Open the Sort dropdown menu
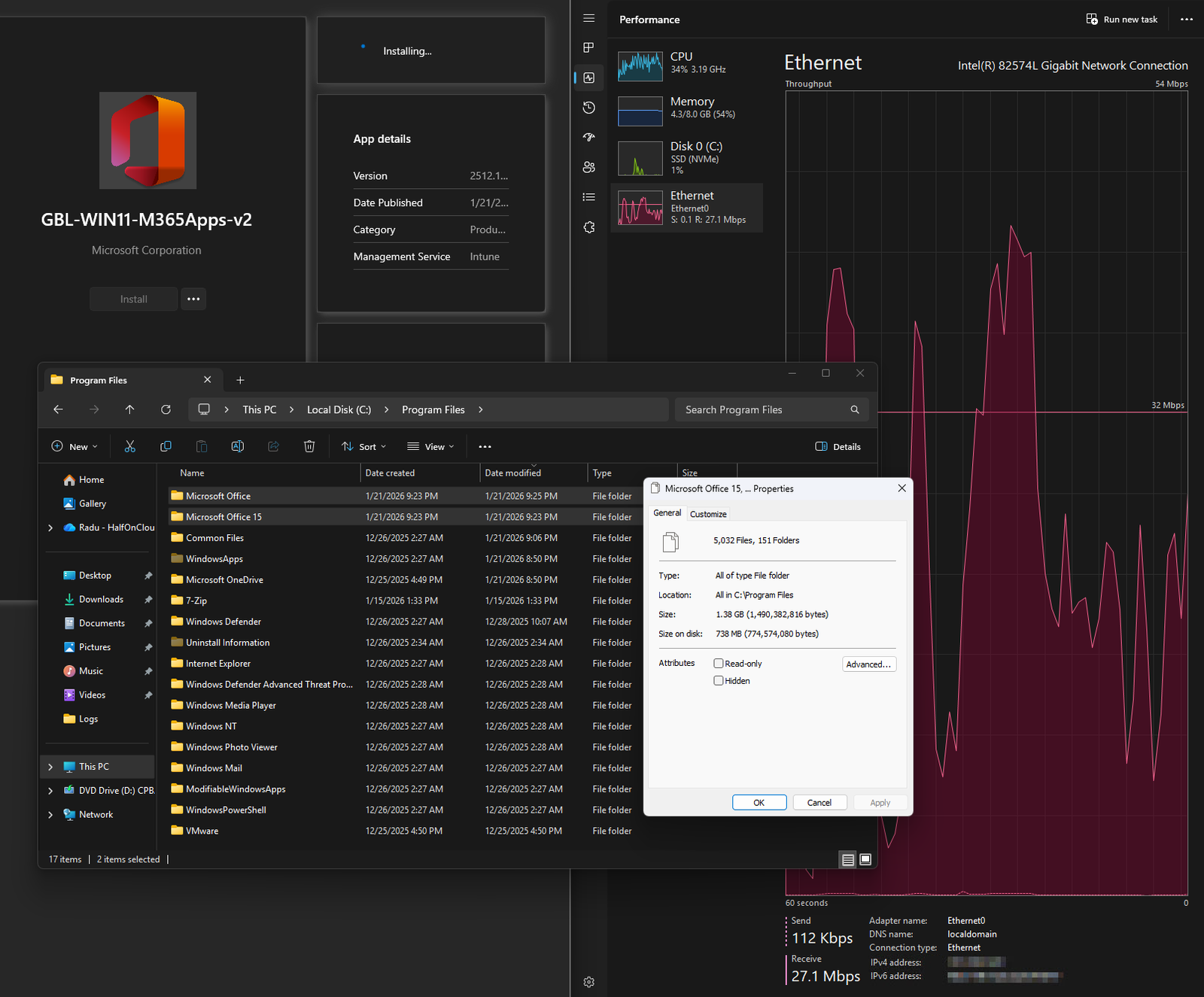1204x997 pixels. pos(363,446)
